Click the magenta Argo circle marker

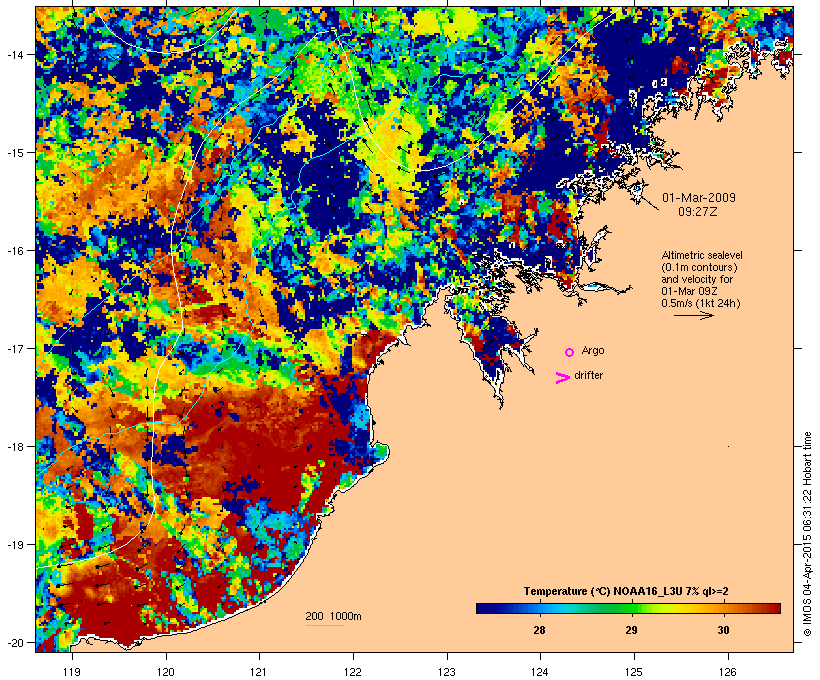(570, 353)
